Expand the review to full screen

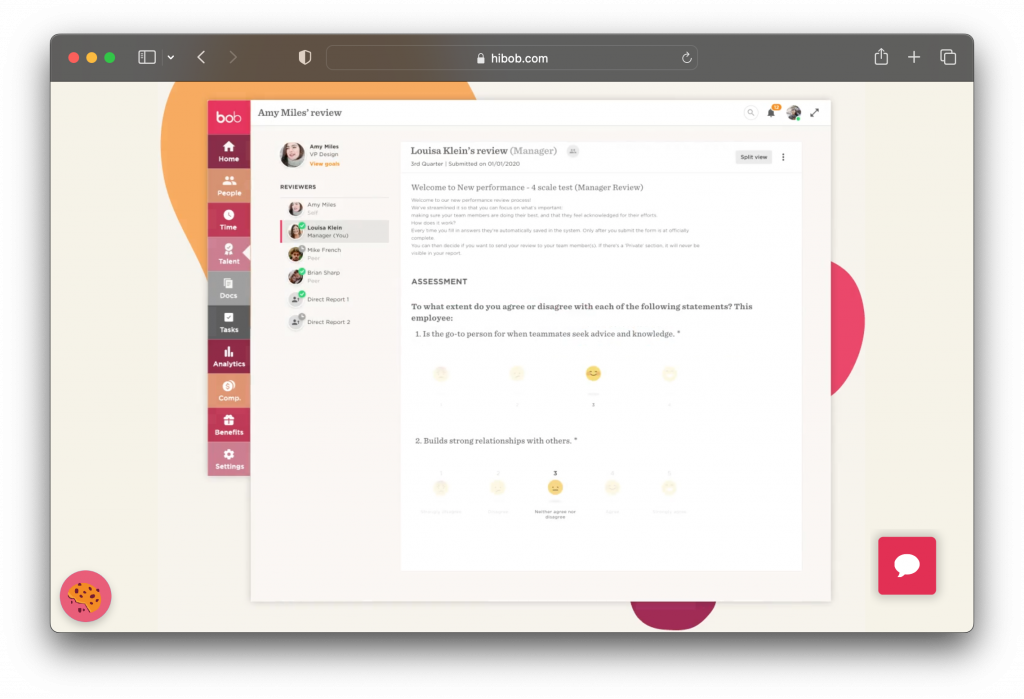pyautogui.click(x=814, y=112)
